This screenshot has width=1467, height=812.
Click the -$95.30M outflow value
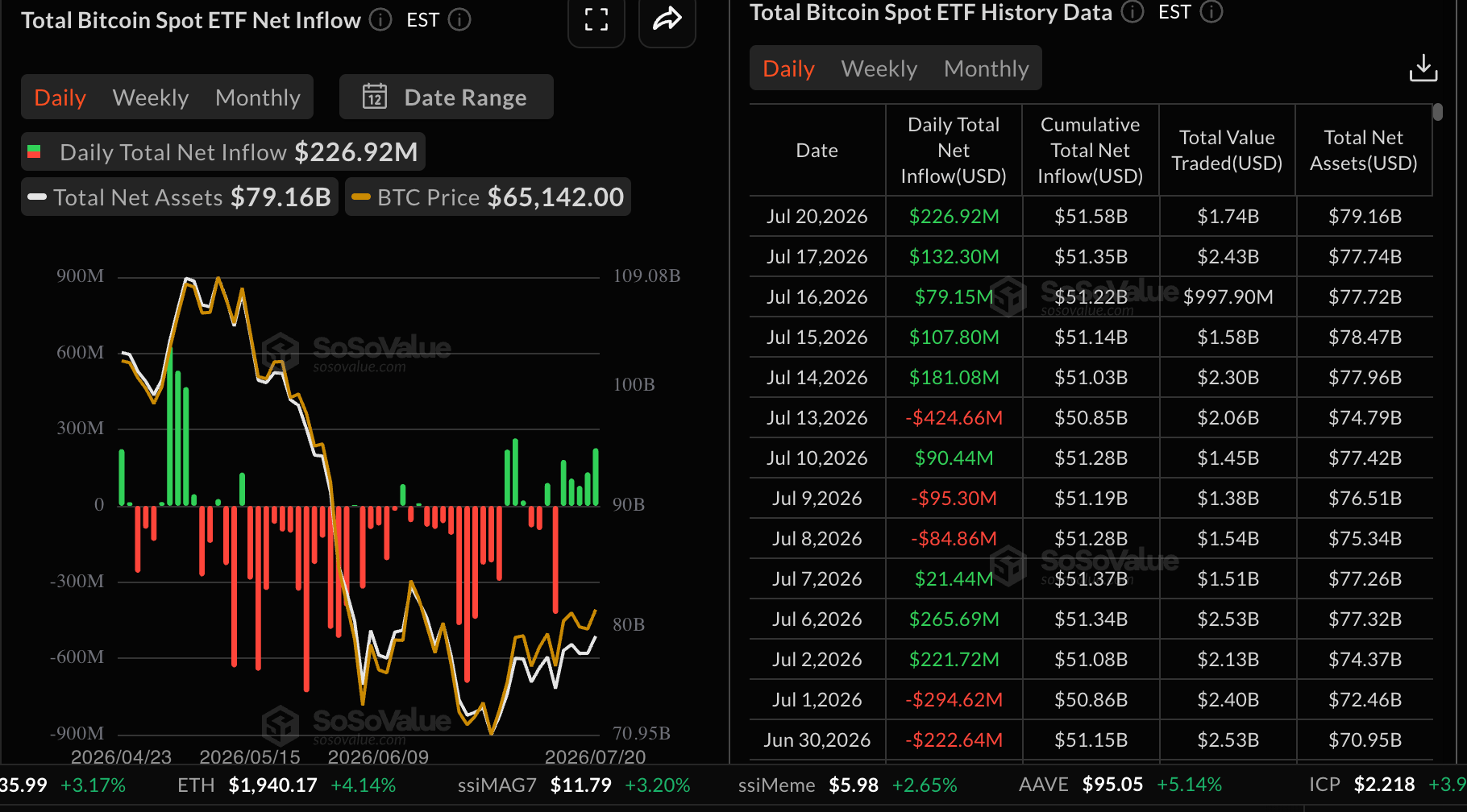point(954,499)
